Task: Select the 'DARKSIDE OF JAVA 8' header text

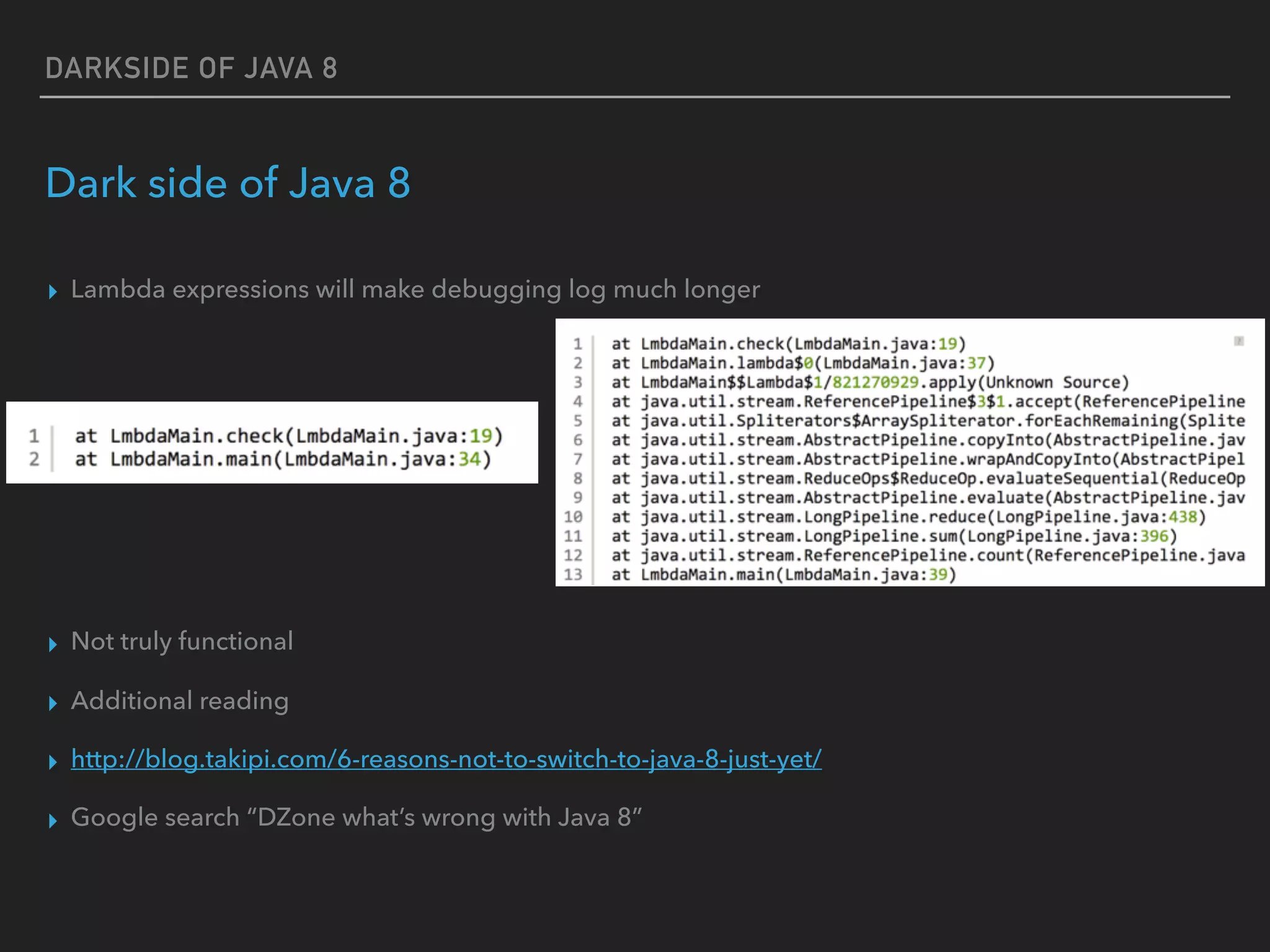Action: tap(192, 68)
